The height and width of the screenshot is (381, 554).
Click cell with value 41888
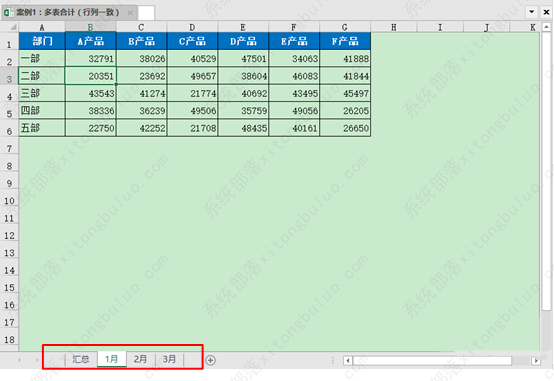click(345, 58)
